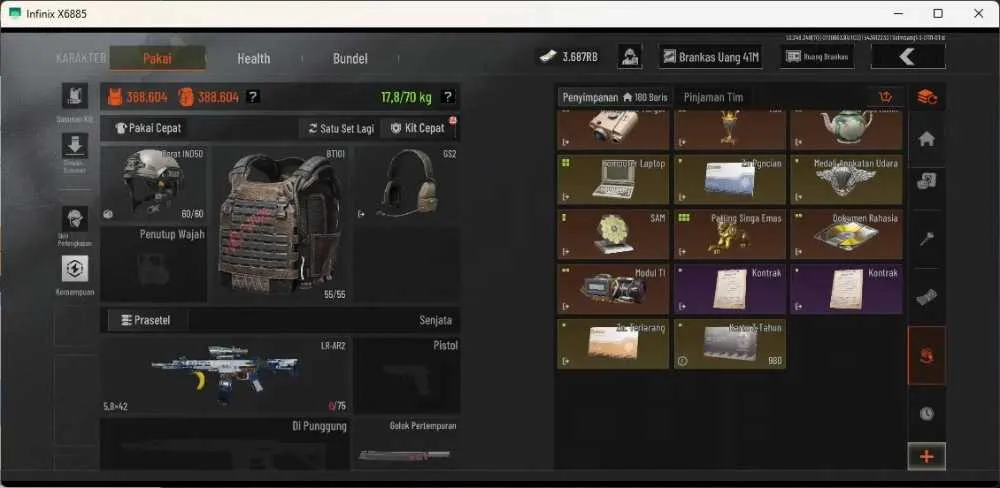The width and height of the screenshot is (1000, 488).
Task: Click the help icon next to weight
Action: tap(448, 97)
